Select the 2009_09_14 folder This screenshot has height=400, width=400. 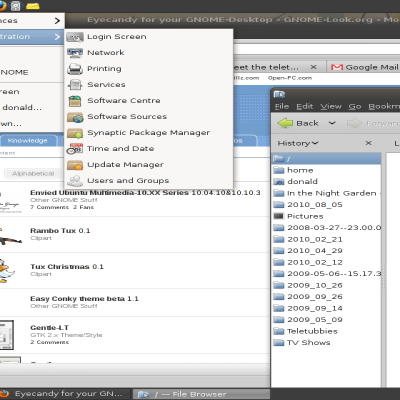pyautogui.click(x=326, y=308)
